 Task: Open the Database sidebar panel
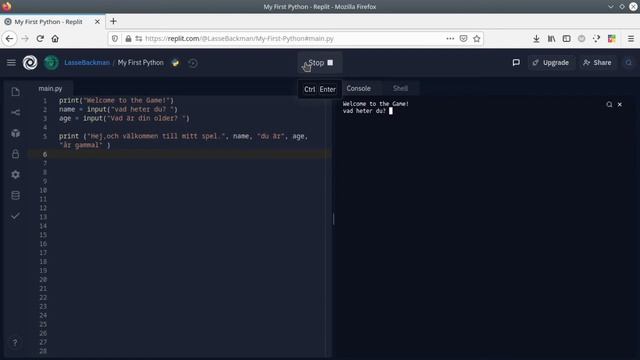(x=16, y=196)
